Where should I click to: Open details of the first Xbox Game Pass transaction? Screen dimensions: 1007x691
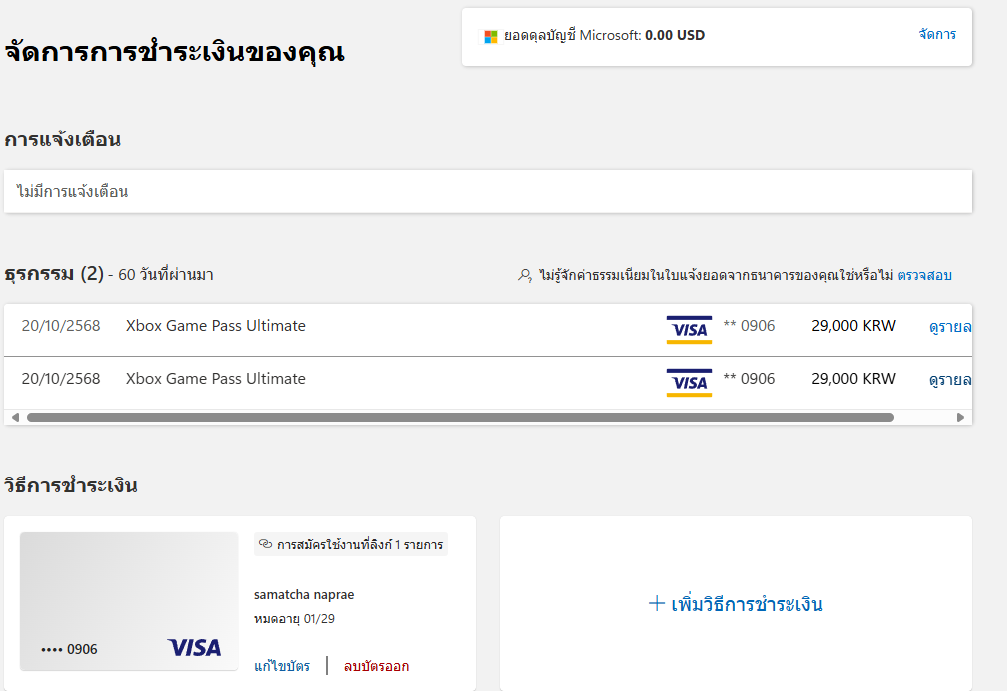pos(950,326)
